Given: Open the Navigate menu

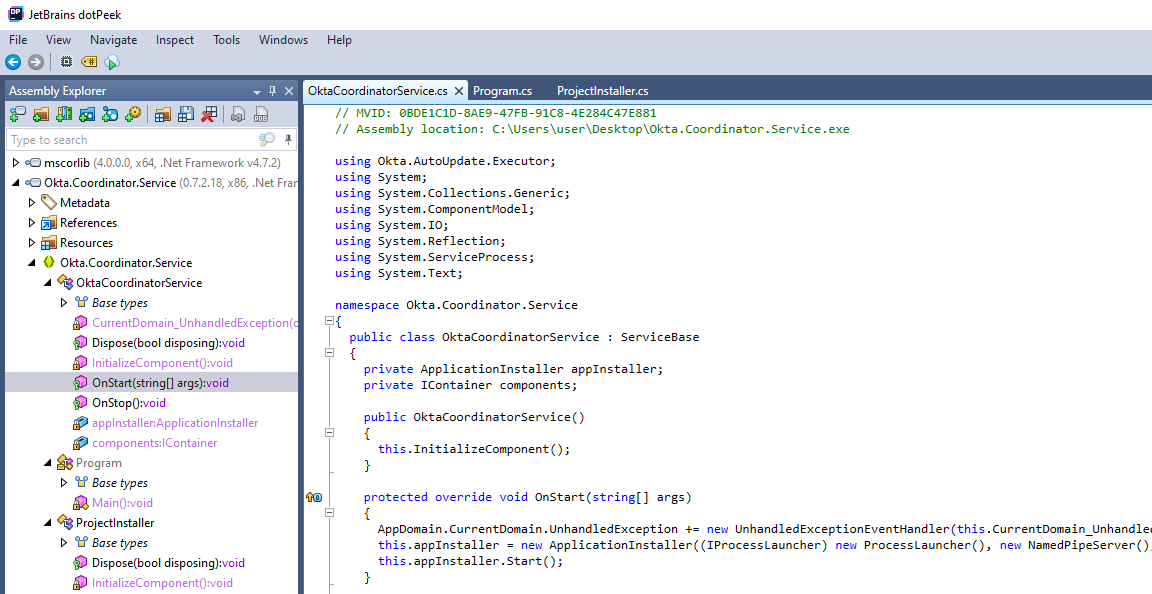Looking at the screenshot, I should point(113,40).
